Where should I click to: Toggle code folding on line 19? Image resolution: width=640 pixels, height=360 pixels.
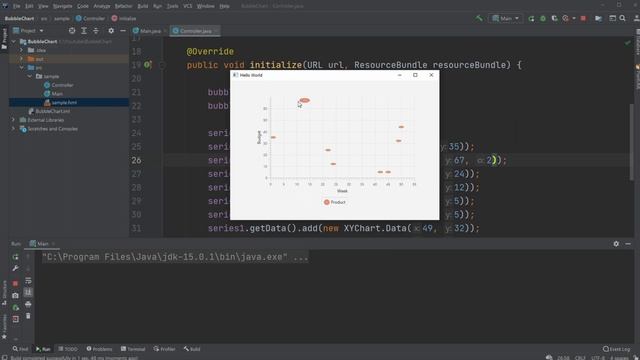[162, 65]
